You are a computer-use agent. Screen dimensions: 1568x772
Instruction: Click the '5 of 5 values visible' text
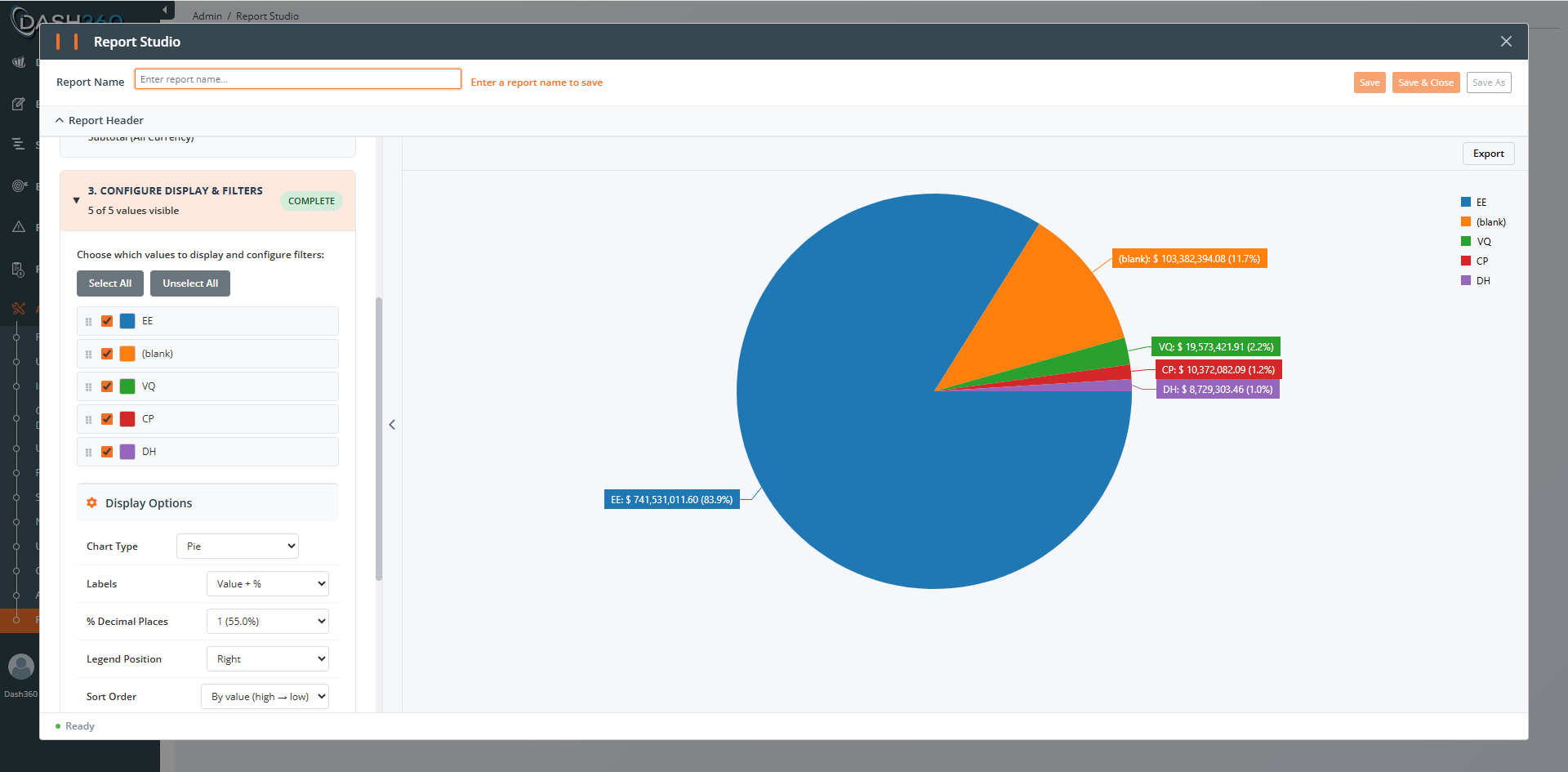(x=133, y=211)
